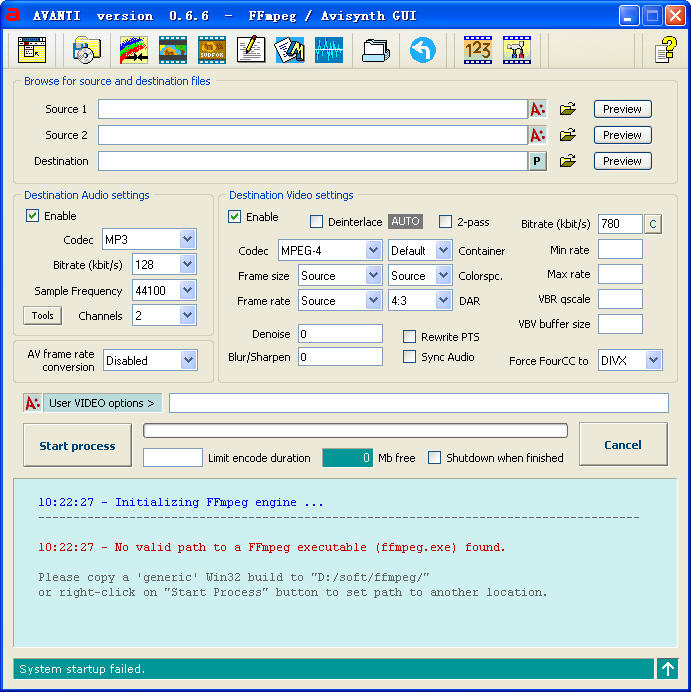This screenshot has width=691, height=692.
Task: Click the disc and folder toolbar icon
Action: tap(86, 50)
